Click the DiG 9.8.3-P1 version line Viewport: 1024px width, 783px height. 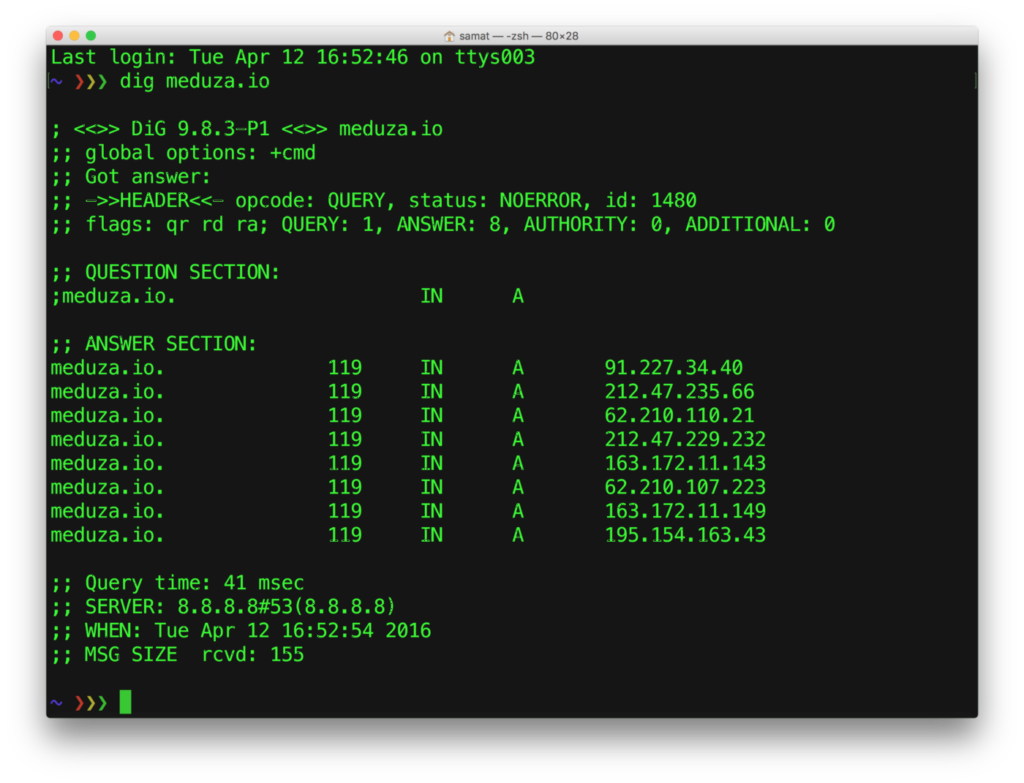coord(247,129)
